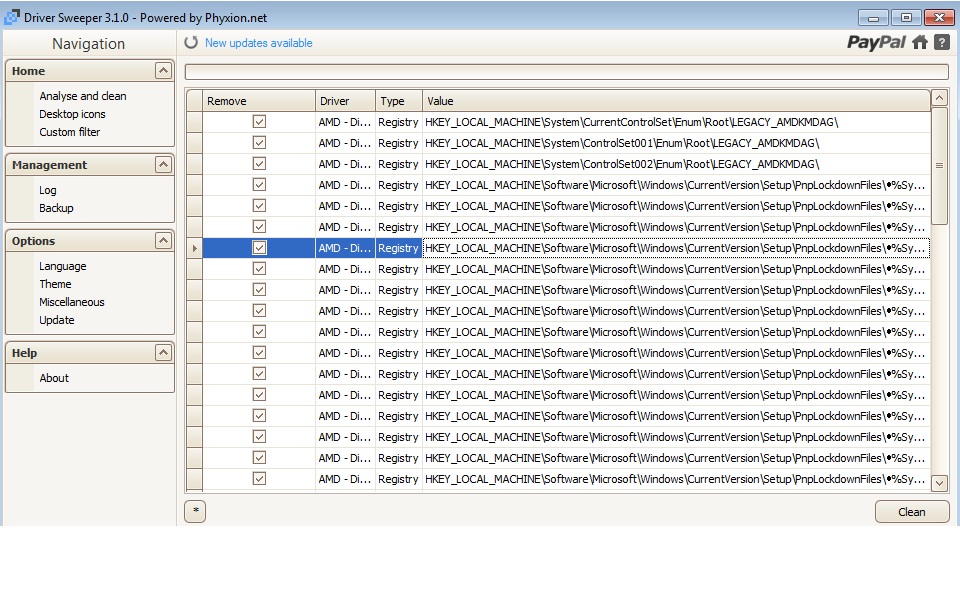Open the New updates available link
Screen dimensions: 960x614
pyautogui.click(x=258, y=43)
